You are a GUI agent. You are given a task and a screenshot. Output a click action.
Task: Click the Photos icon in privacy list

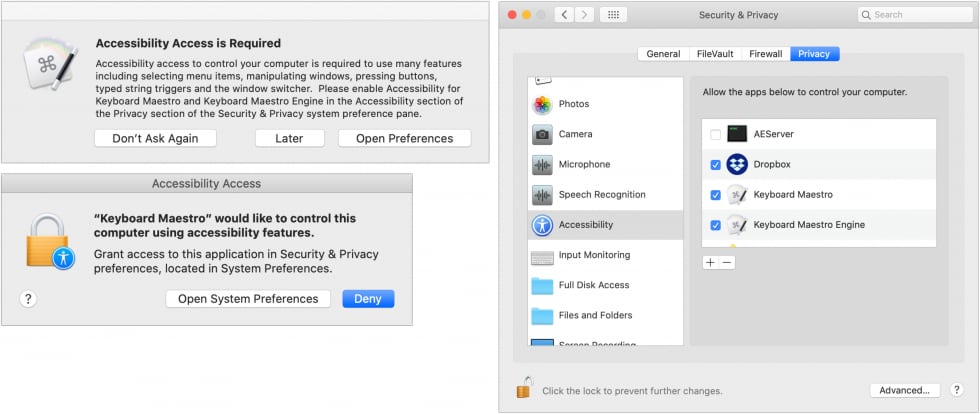coord(542,104)
